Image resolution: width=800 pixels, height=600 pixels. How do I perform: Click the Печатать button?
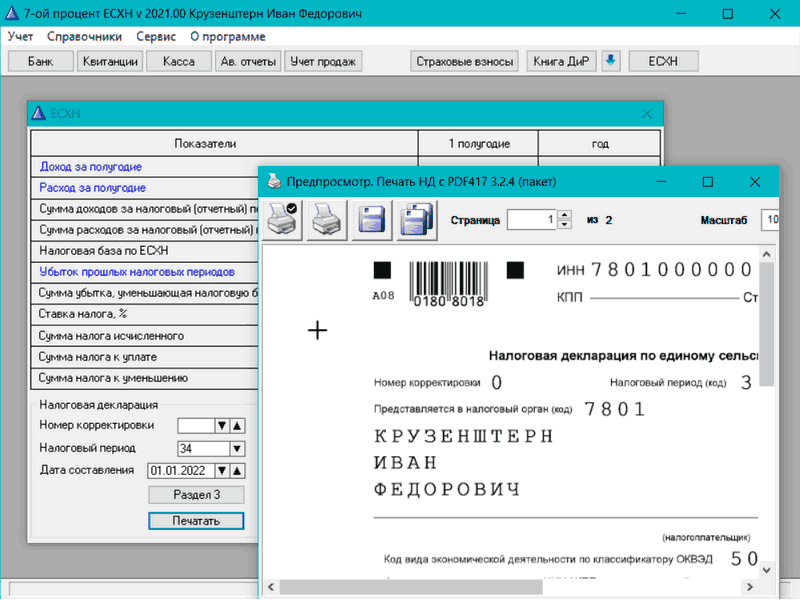tap(195, 520)
